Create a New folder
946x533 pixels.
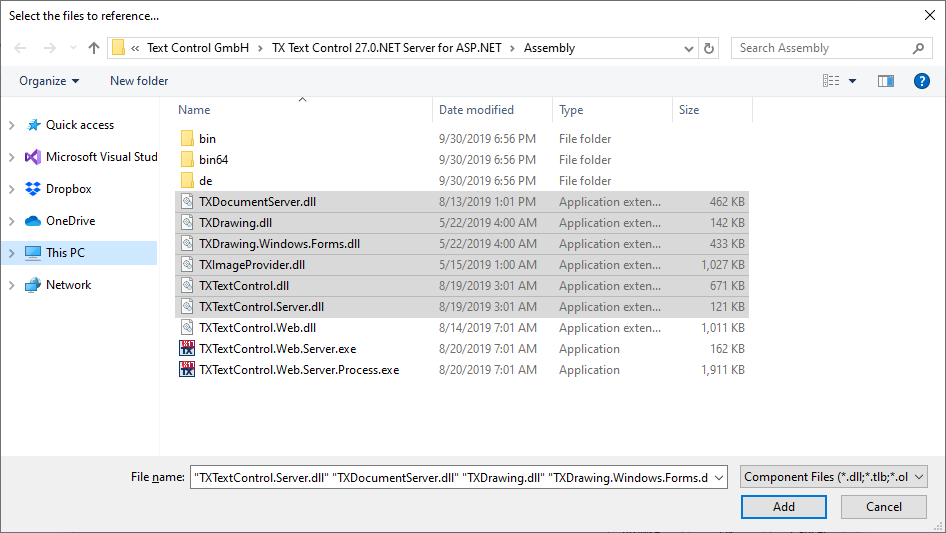[139, 81]
